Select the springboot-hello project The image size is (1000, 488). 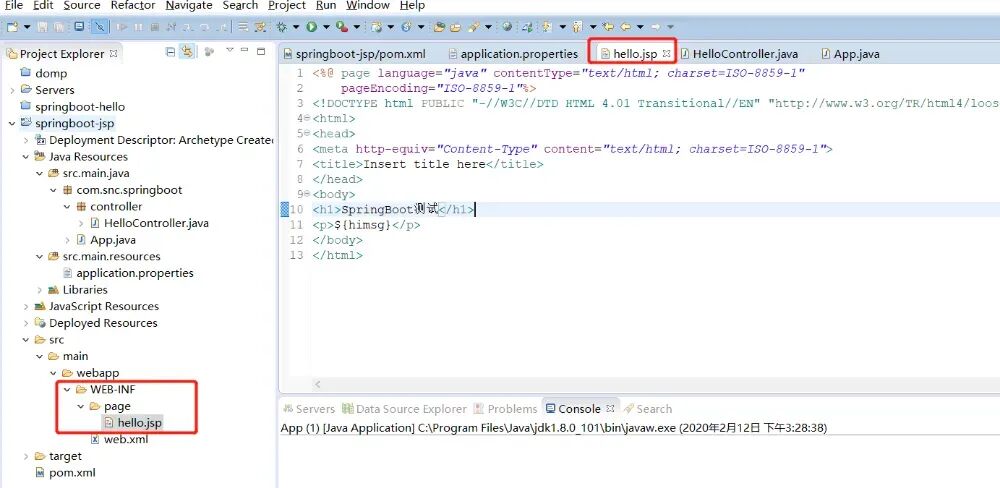[x=73, y=107]
